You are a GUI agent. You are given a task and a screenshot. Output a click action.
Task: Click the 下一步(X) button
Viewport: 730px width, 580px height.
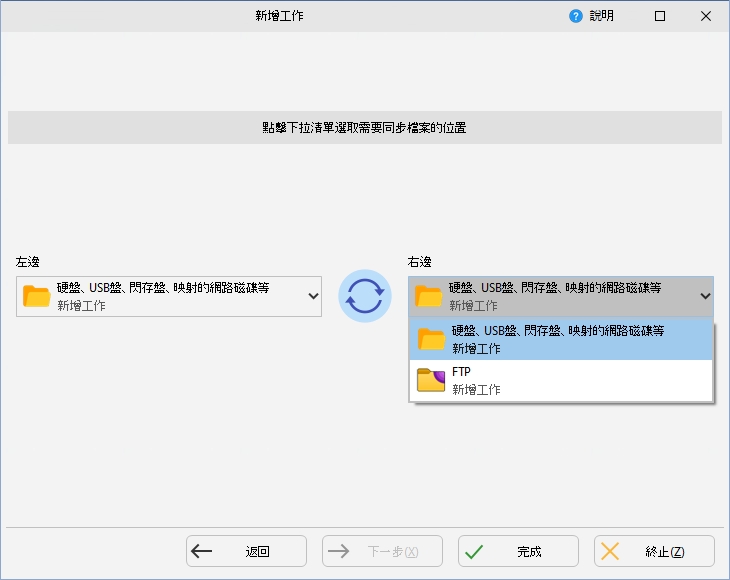tap(382, 552)
